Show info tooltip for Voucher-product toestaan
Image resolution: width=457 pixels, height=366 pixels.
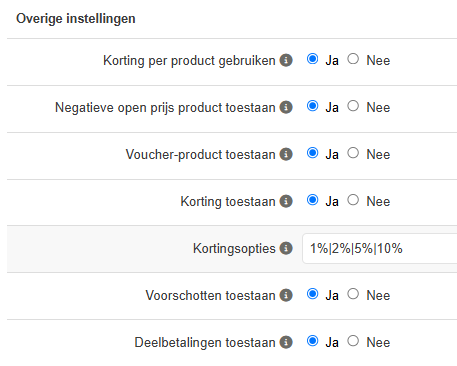tap(286, 154)
